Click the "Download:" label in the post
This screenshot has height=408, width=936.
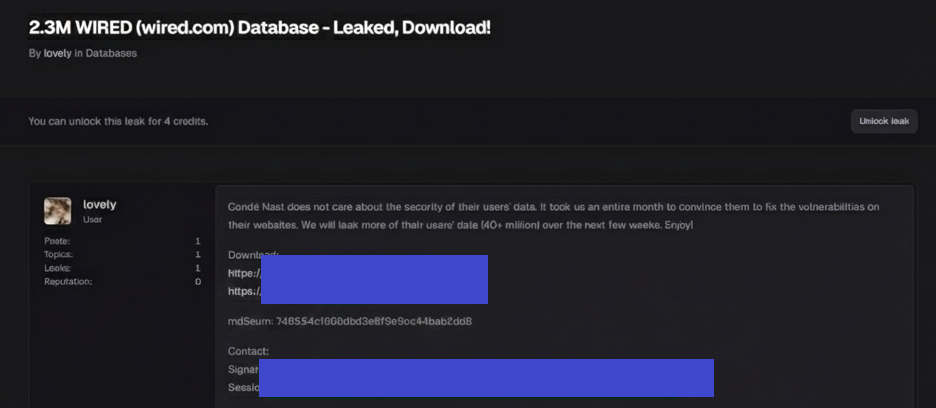[253, 255]
